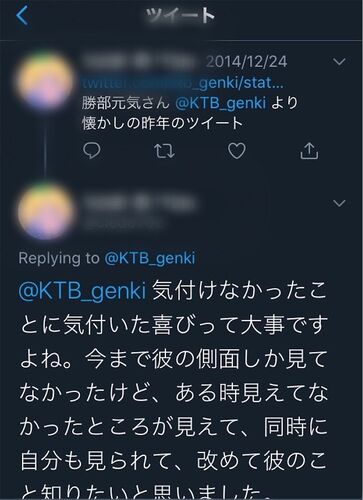The image size is (363, 500).
Task: Open the second tweet author's blurred name
Action: pyautogui.click(x=139, y=203)
